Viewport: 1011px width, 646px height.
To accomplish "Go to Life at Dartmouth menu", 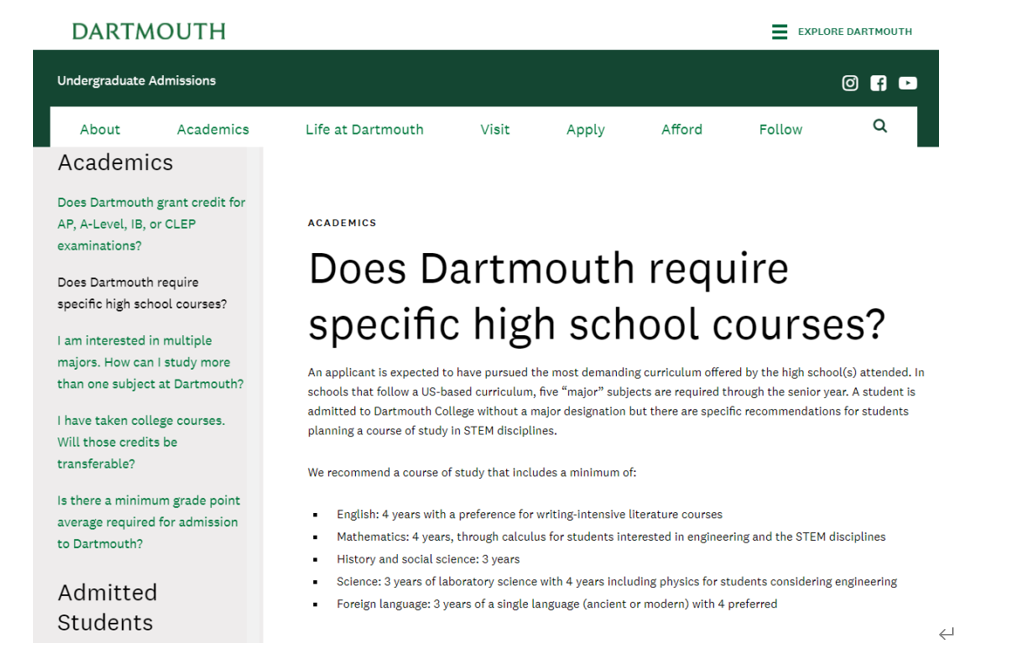I will pyautogui.click(x=364, y=129).
